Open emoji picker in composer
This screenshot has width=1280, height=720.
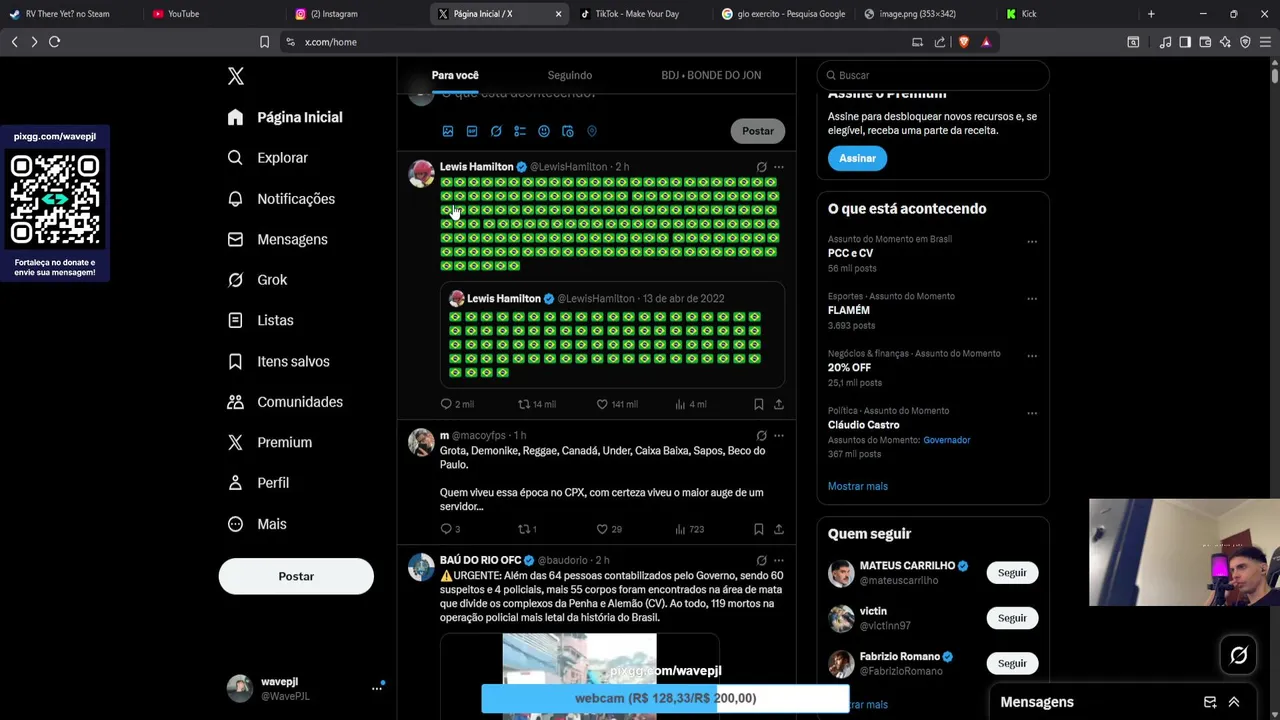[544, 131]
